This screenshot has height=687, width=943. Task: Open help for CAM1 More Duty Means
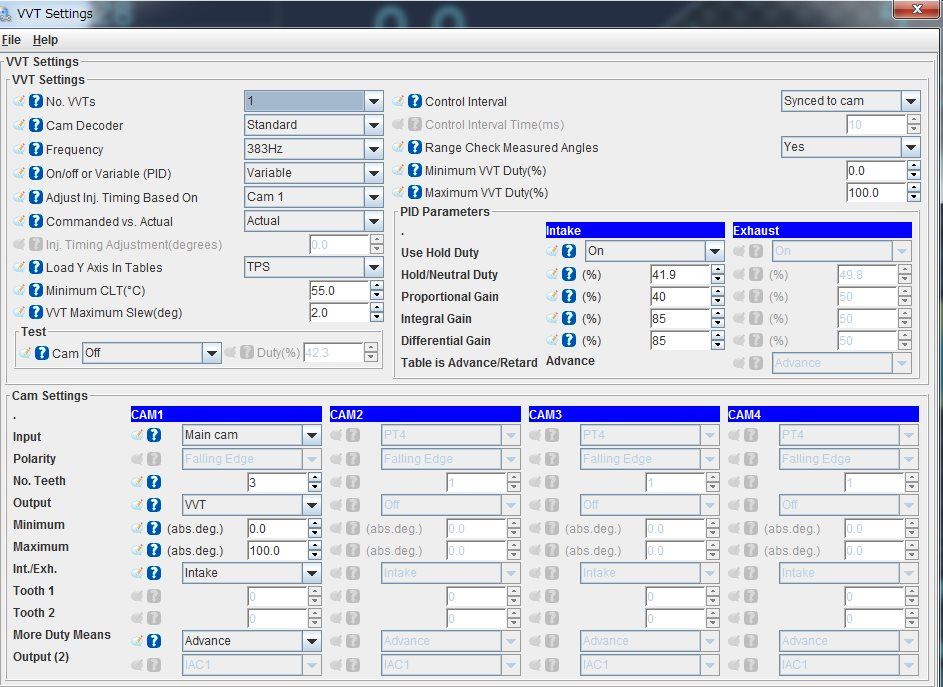154,641
